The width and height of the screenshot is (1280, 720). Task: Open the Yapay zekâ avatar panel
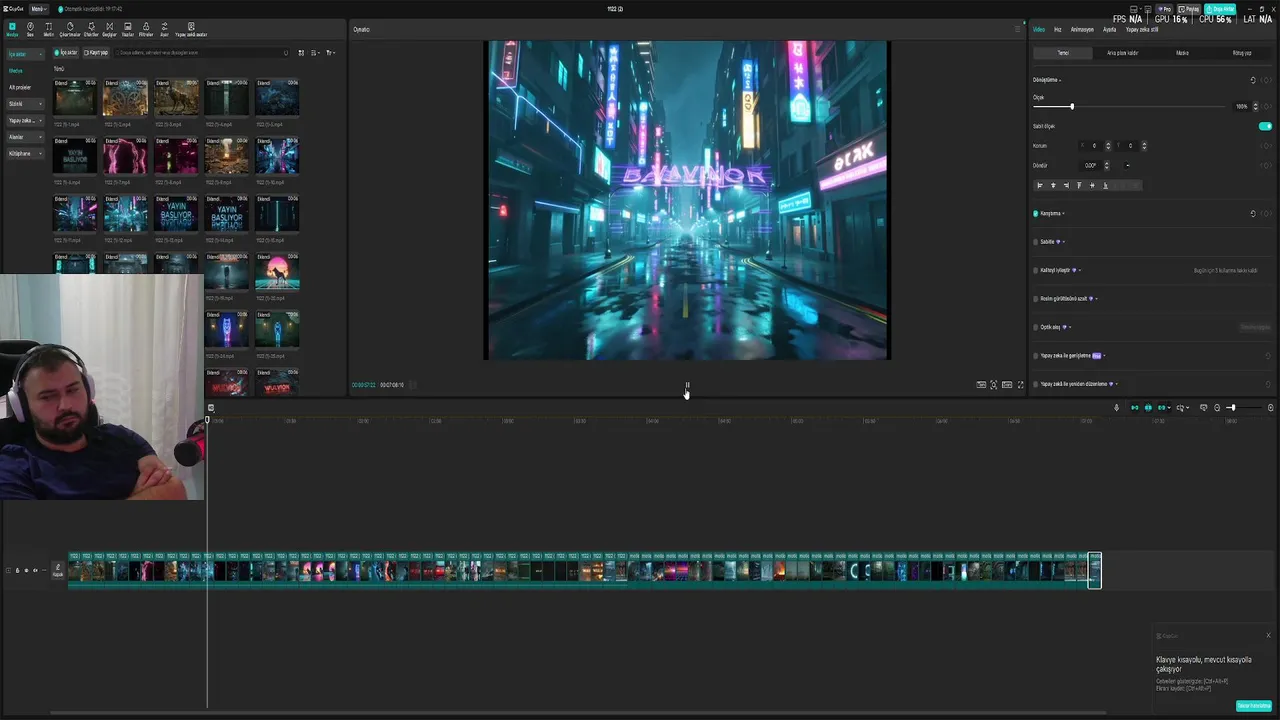[x=191, y=29]
